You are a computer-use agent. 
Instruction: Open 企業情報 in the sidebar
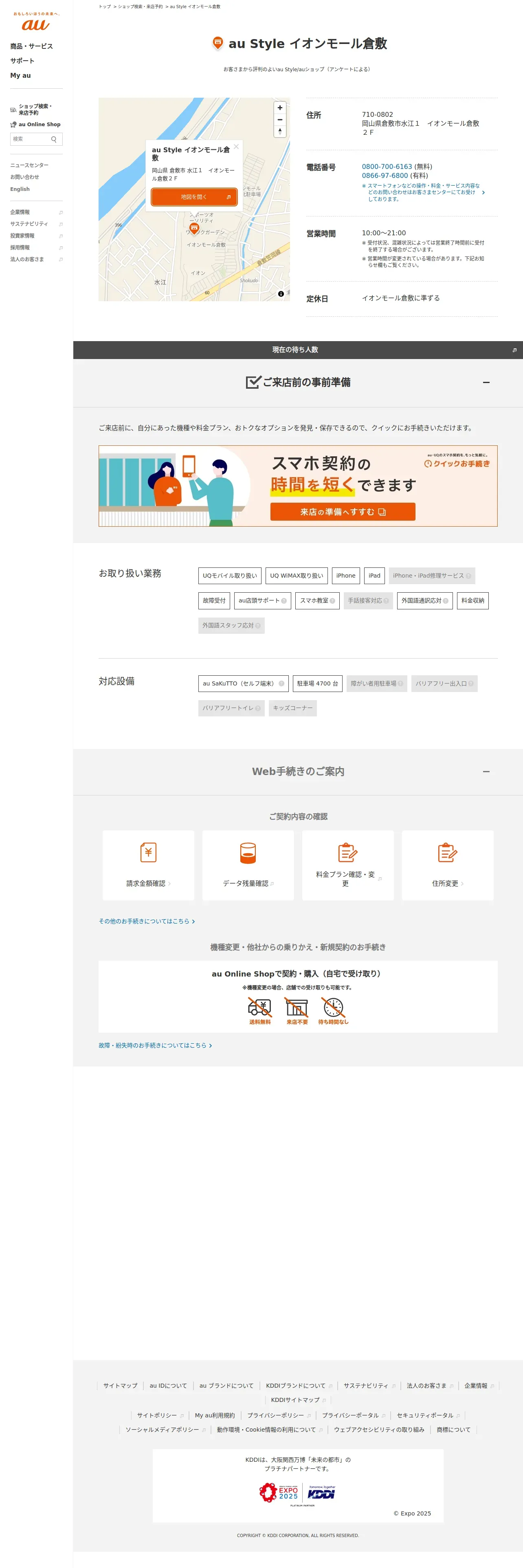37,212
